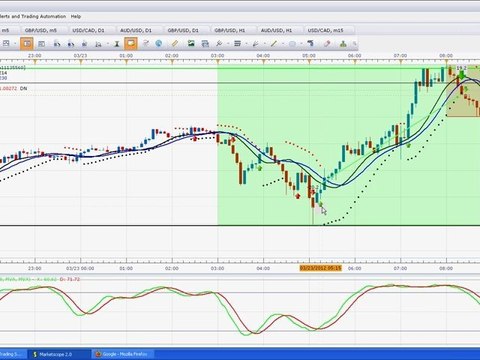Click the hourglass-shaped toolbar icon
Image resolution: width=480 pixels, height=360 pixels.
[x=117, y=44]
